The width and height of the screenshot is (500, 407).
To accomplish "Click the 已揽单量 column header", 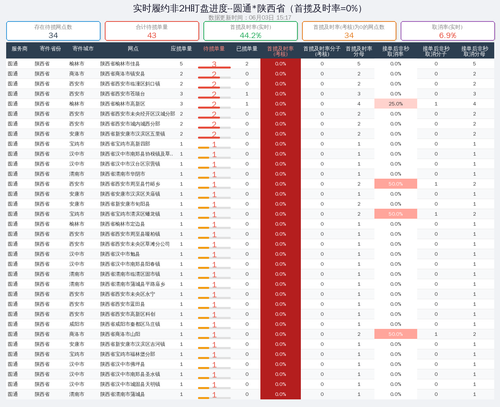I will coord(247,49).
